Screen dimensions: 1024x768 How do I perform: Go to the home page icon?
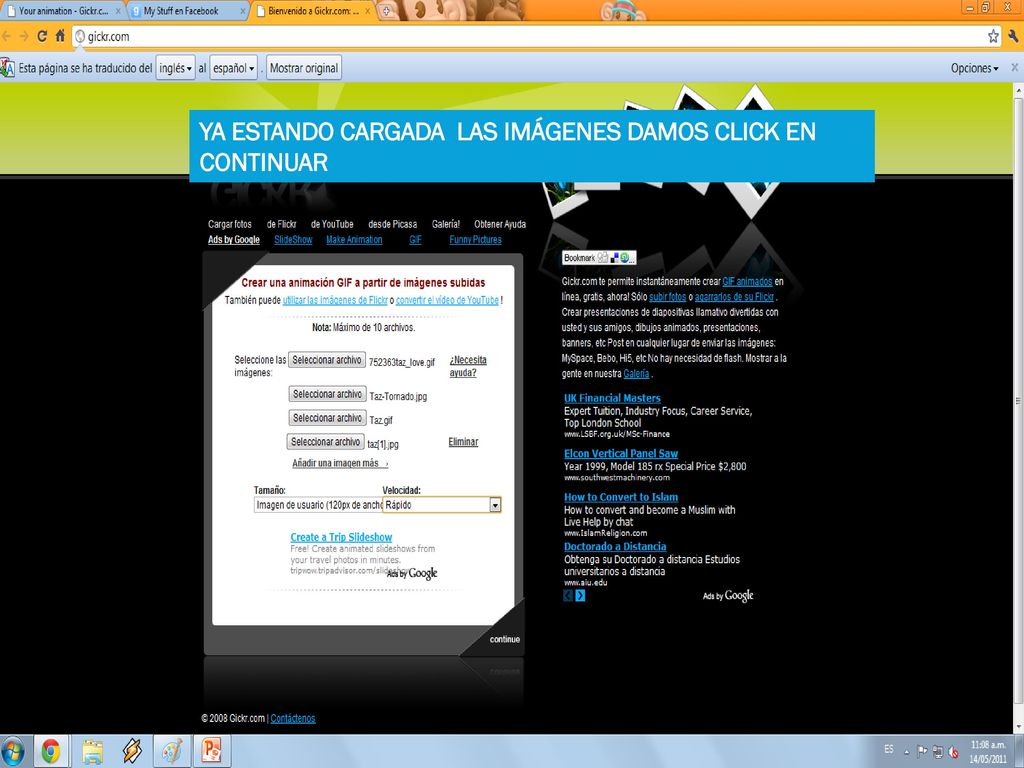coord(60,37)
